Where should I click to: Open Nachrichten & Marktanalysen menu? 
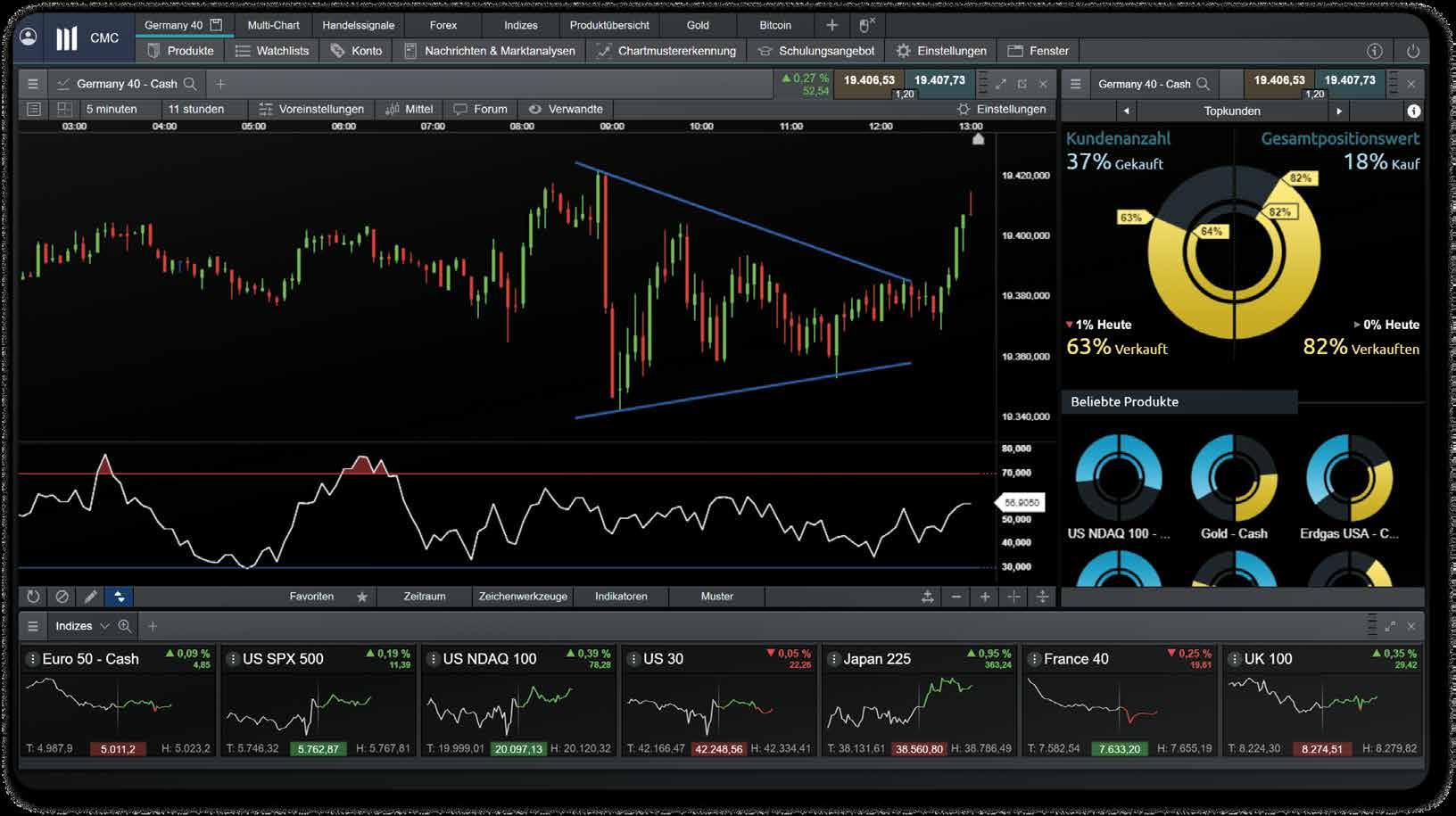pos(490,51)
